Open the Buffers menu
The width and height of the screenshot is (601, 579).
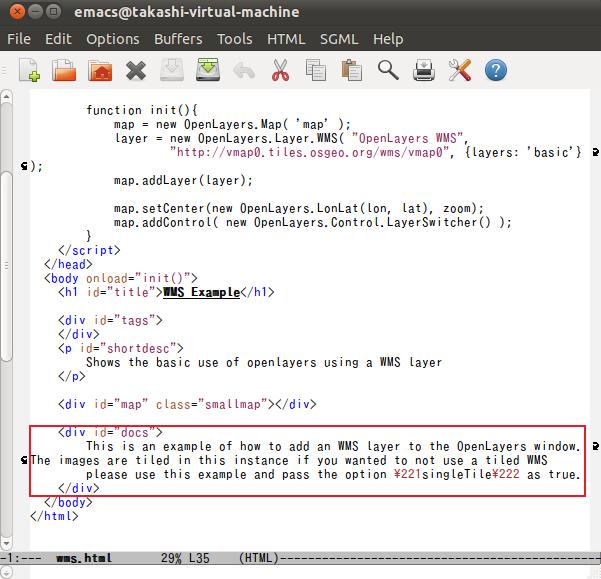click(x=178, y=39)
